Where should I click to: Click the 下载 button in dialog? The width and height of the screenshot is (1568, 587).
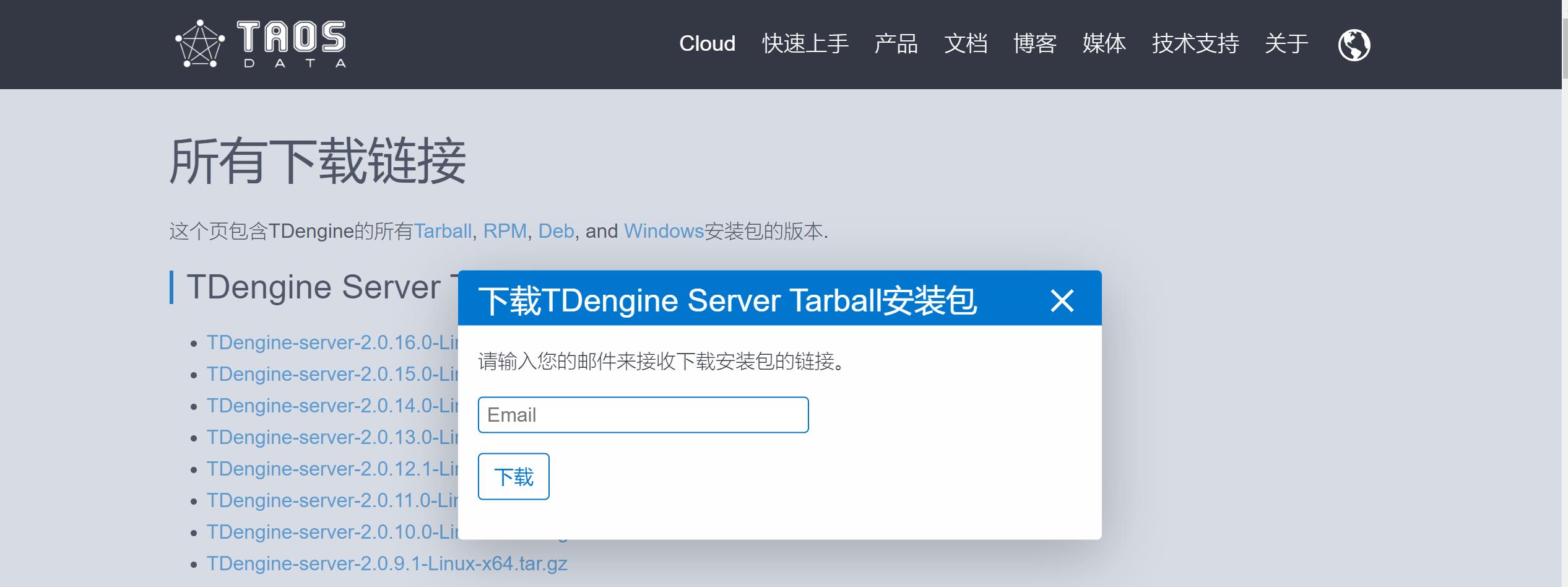[513, 477]
